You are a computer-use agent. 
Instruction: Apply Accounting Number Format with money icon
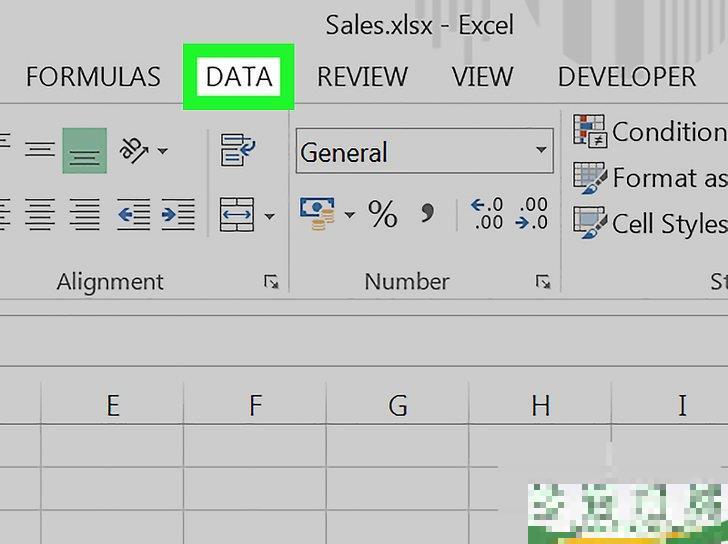pos(318,214)
